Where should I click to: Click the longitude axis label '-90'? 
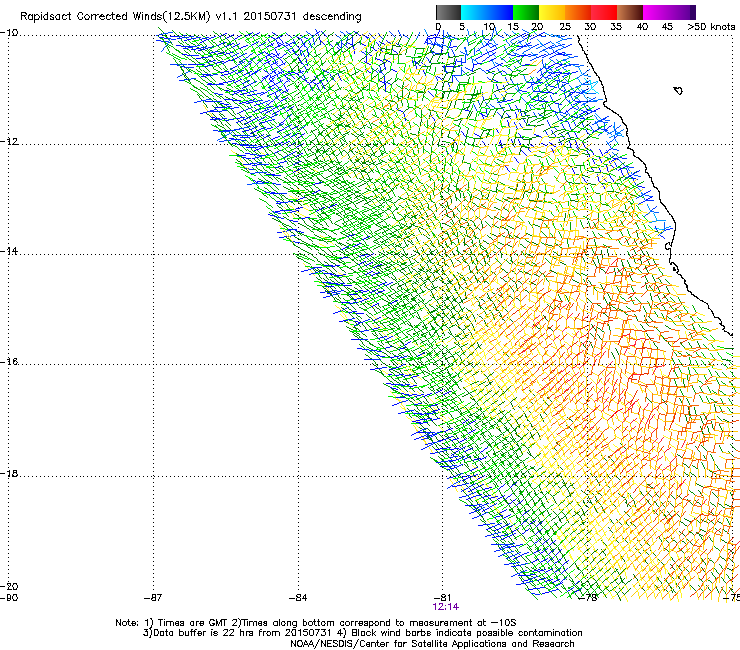pyautogui.click(x=9, y=598)
